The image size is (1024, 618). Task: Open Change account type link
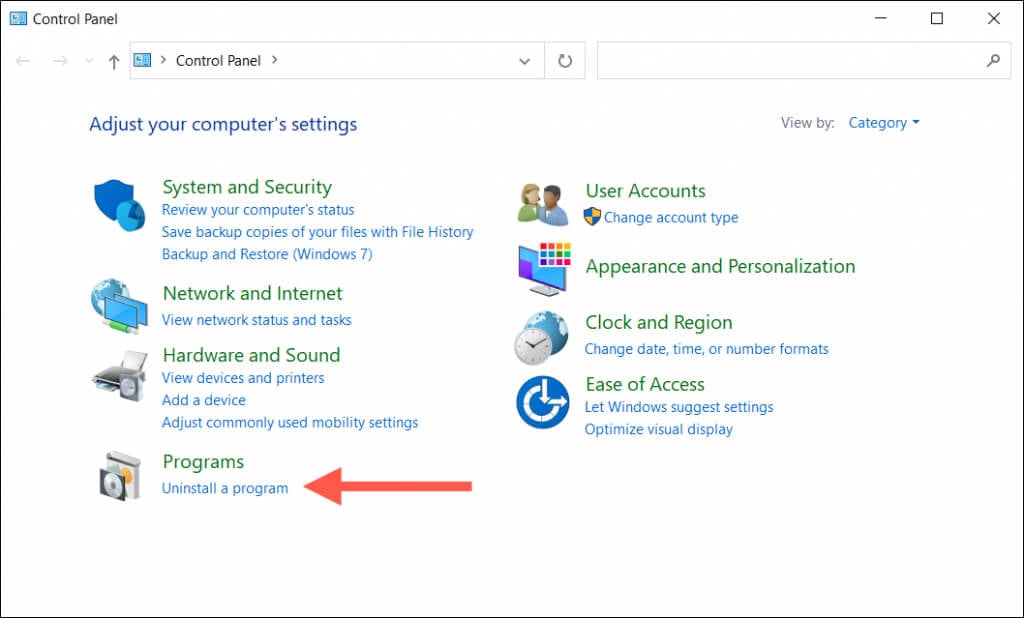click(x=671, y=217)
